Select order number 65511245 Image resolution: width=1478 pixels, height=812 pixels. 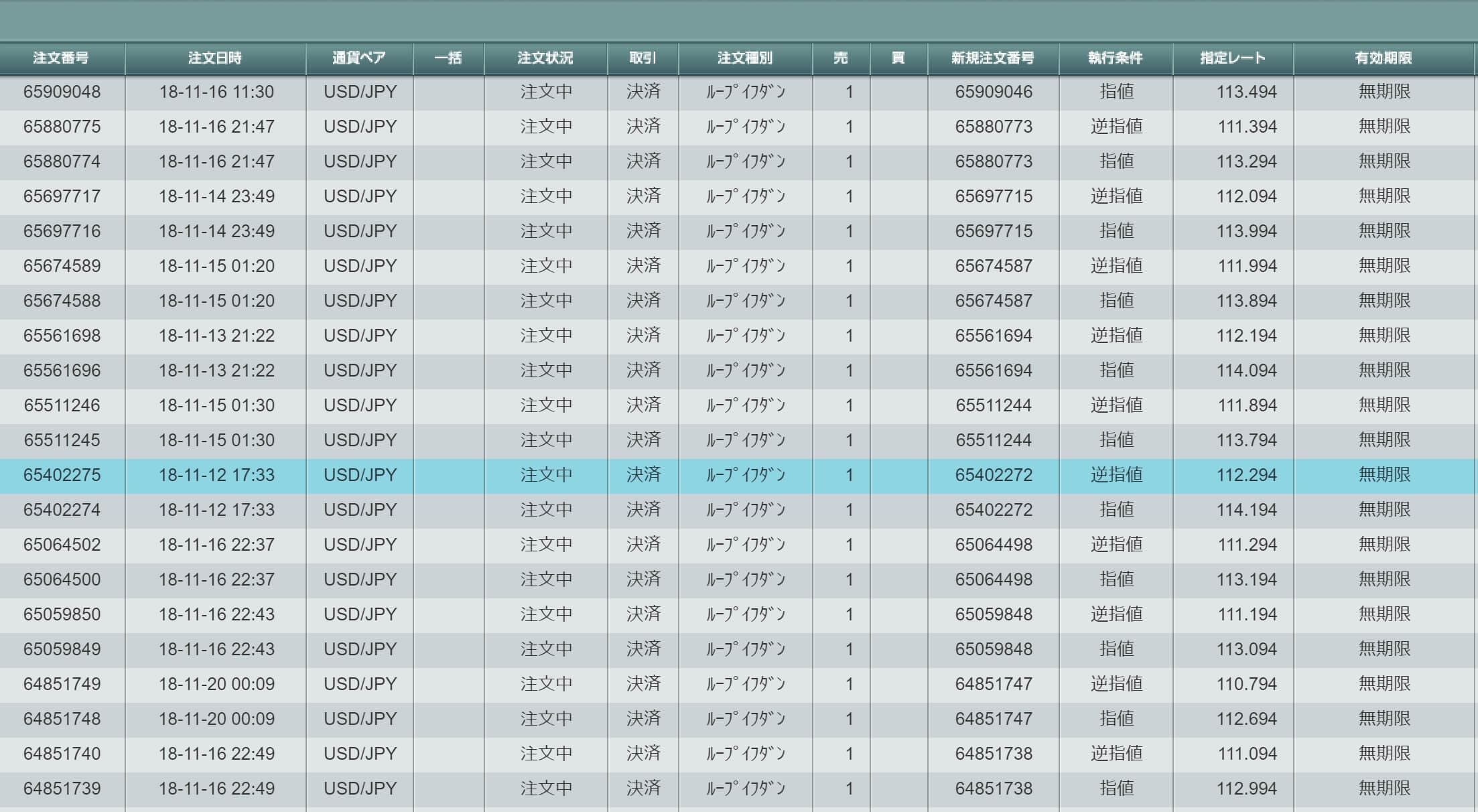pyautogui.click(x=62, y=440)
